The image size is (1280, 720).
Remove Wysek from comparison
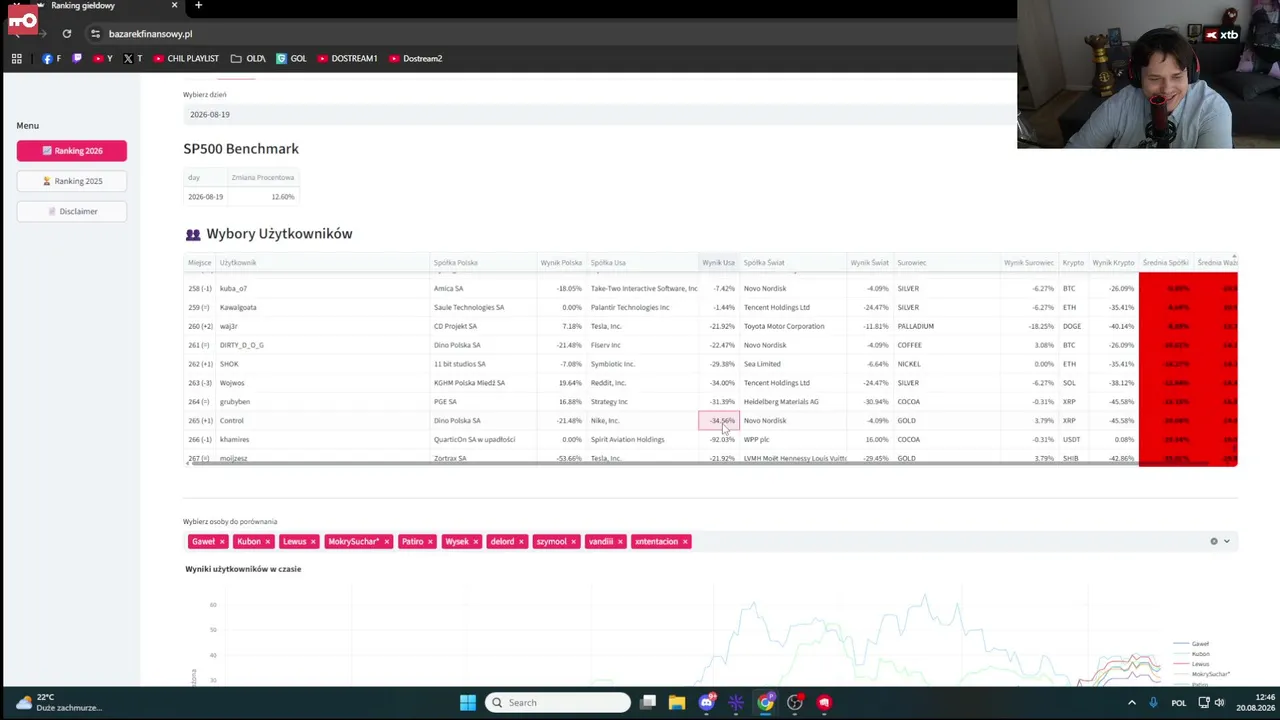click(475, 542)
